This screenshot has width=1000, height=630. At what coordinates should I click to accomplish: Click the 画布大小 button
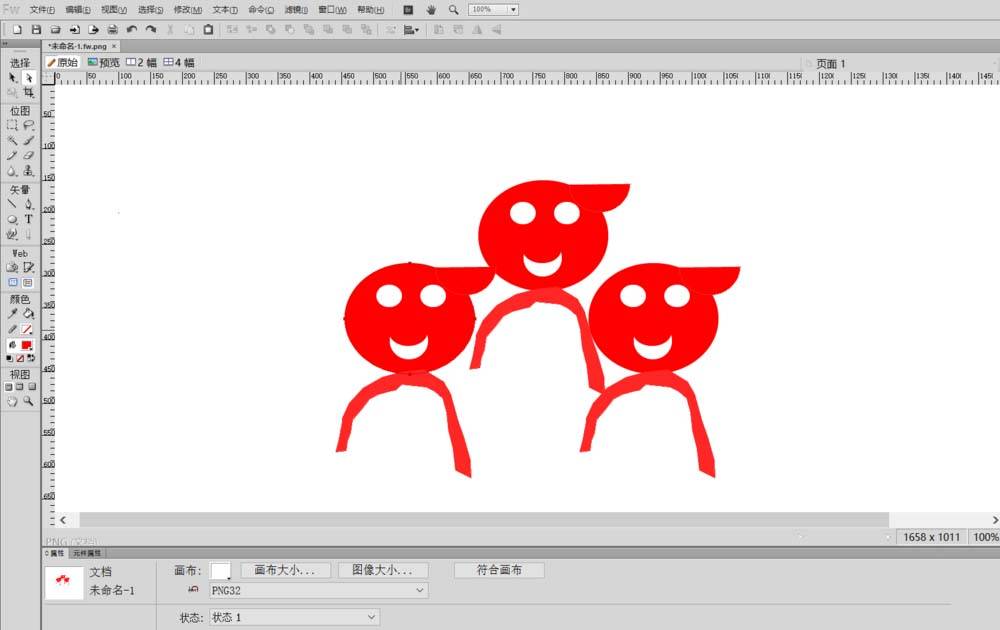coord(285,570)
